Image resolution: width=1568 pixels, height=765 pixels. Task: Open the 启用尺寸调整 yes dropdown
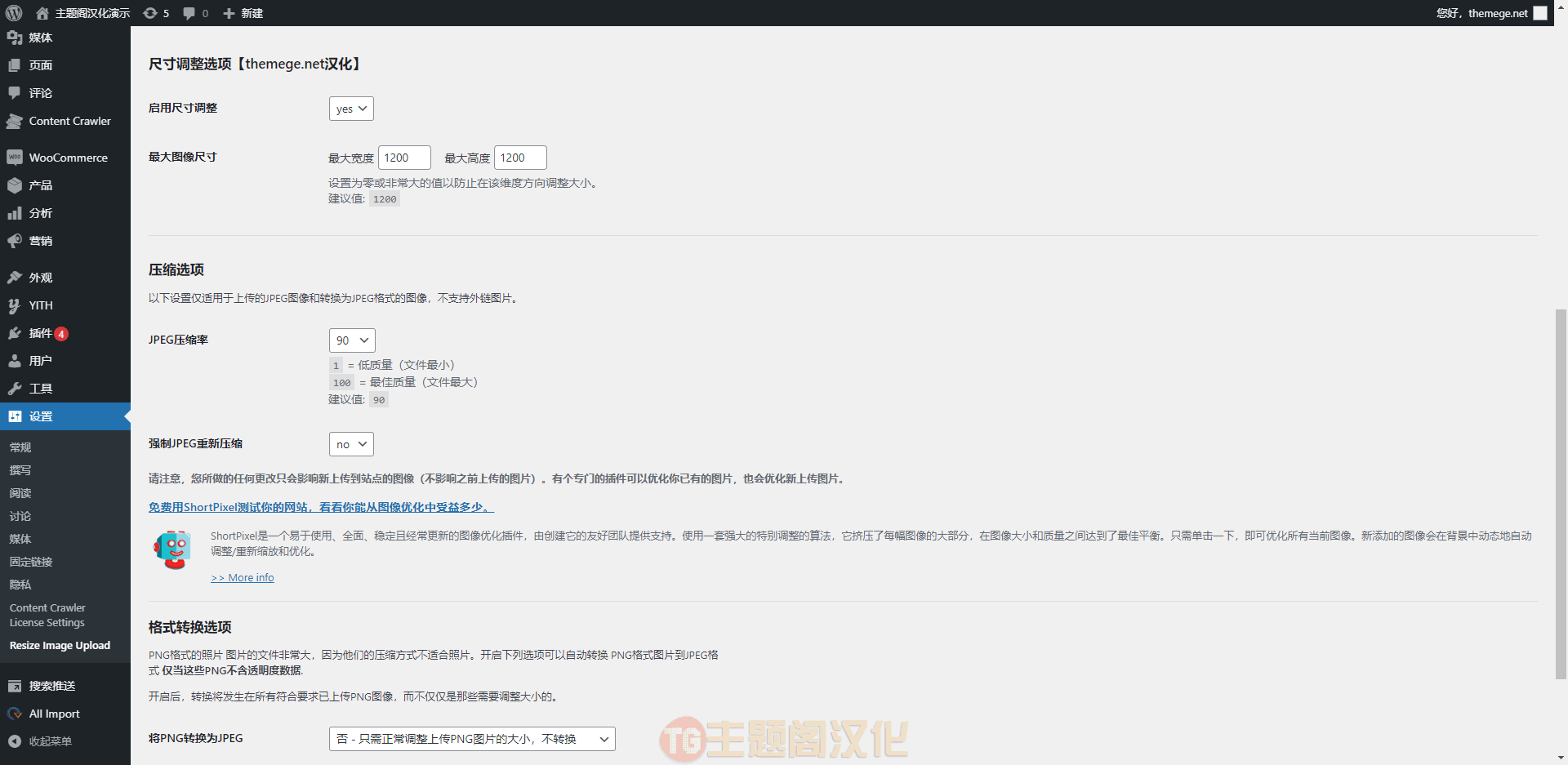[351, 109]
